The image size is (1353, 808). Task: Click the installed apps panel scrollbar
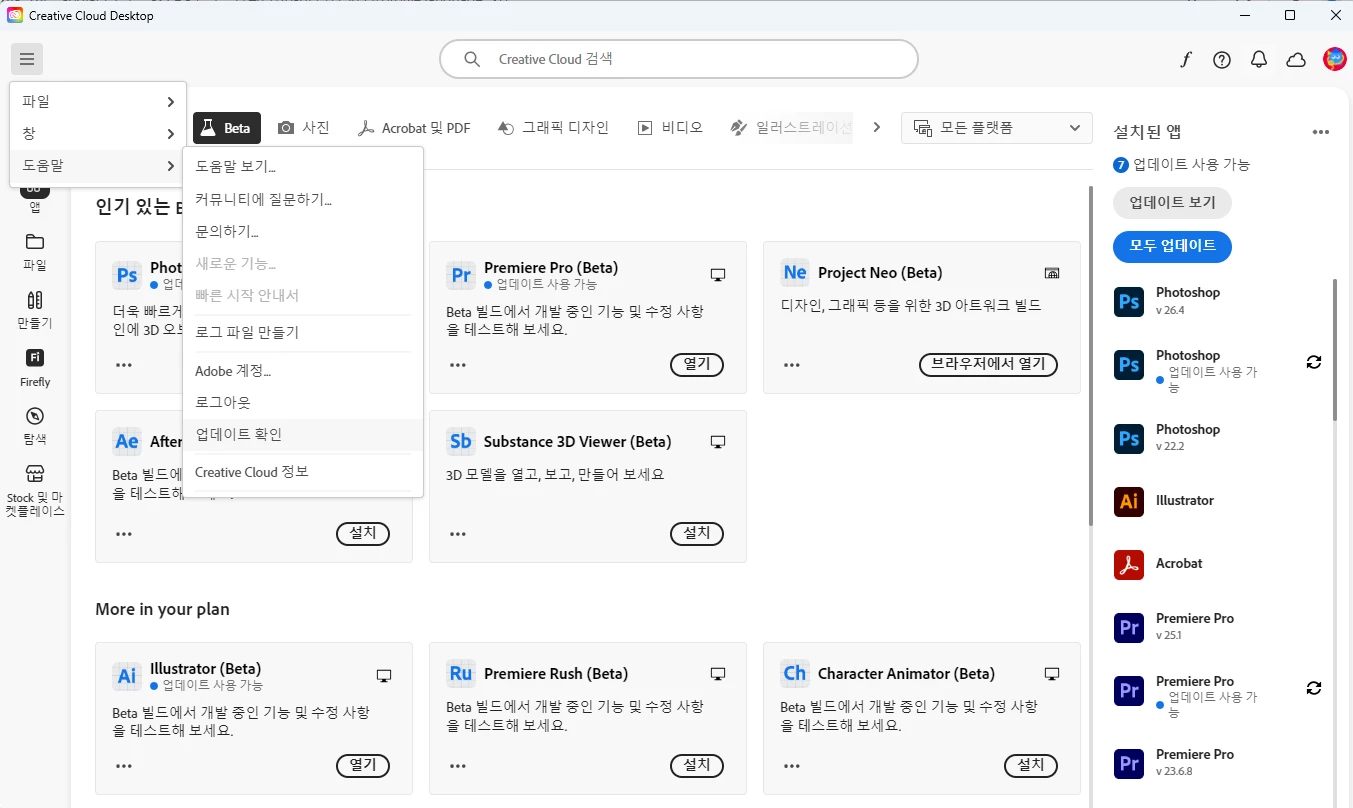[1335, 349]
